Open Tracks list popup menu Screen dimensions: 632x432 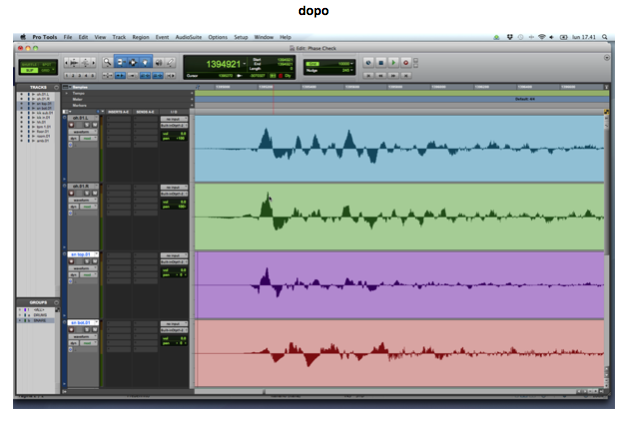point(56,87)
